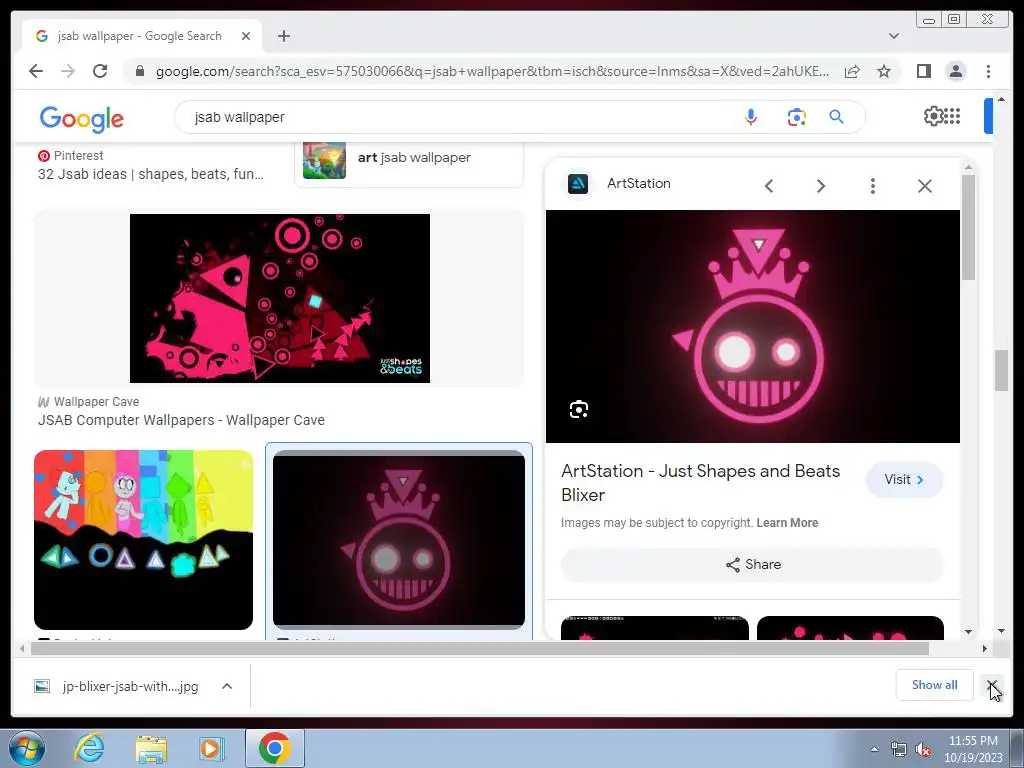Open more options in ArtStation preview
This screenshot has width=1024, height=768.
point(872,186)
